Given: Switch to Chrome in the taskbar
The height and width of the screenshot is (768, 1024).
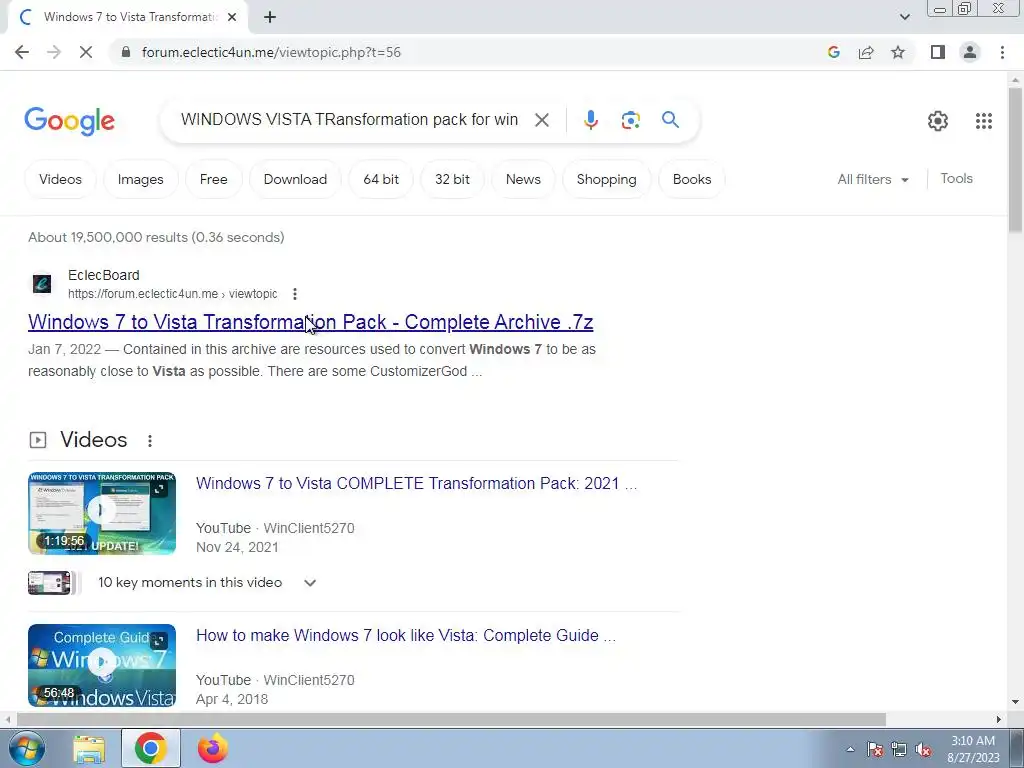Looking at the screenshot, I should [x=151, y=748].
